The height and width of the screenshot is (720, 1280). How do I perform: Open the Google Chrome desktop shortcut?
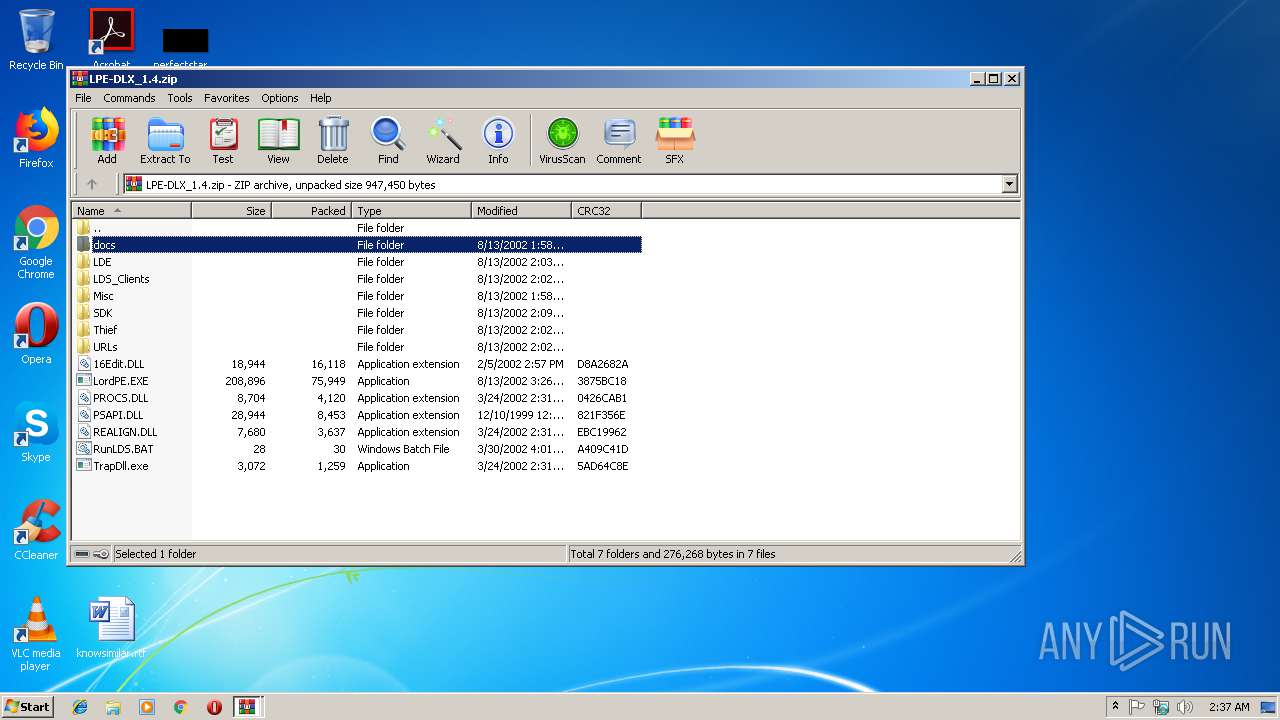pyautogui.click(x=36, y=243)
